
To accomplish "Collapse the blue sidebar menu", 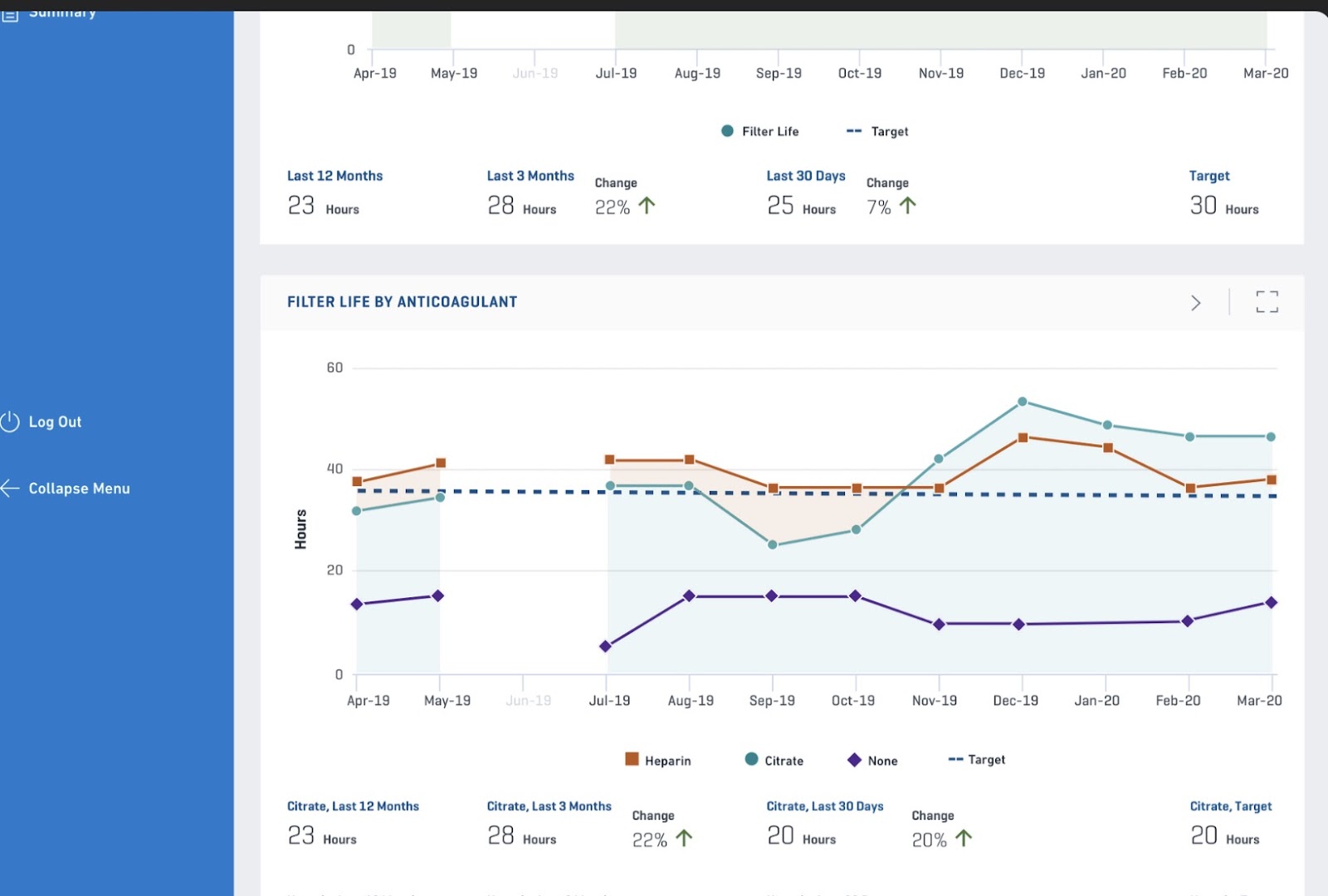I will coord(79,488).
